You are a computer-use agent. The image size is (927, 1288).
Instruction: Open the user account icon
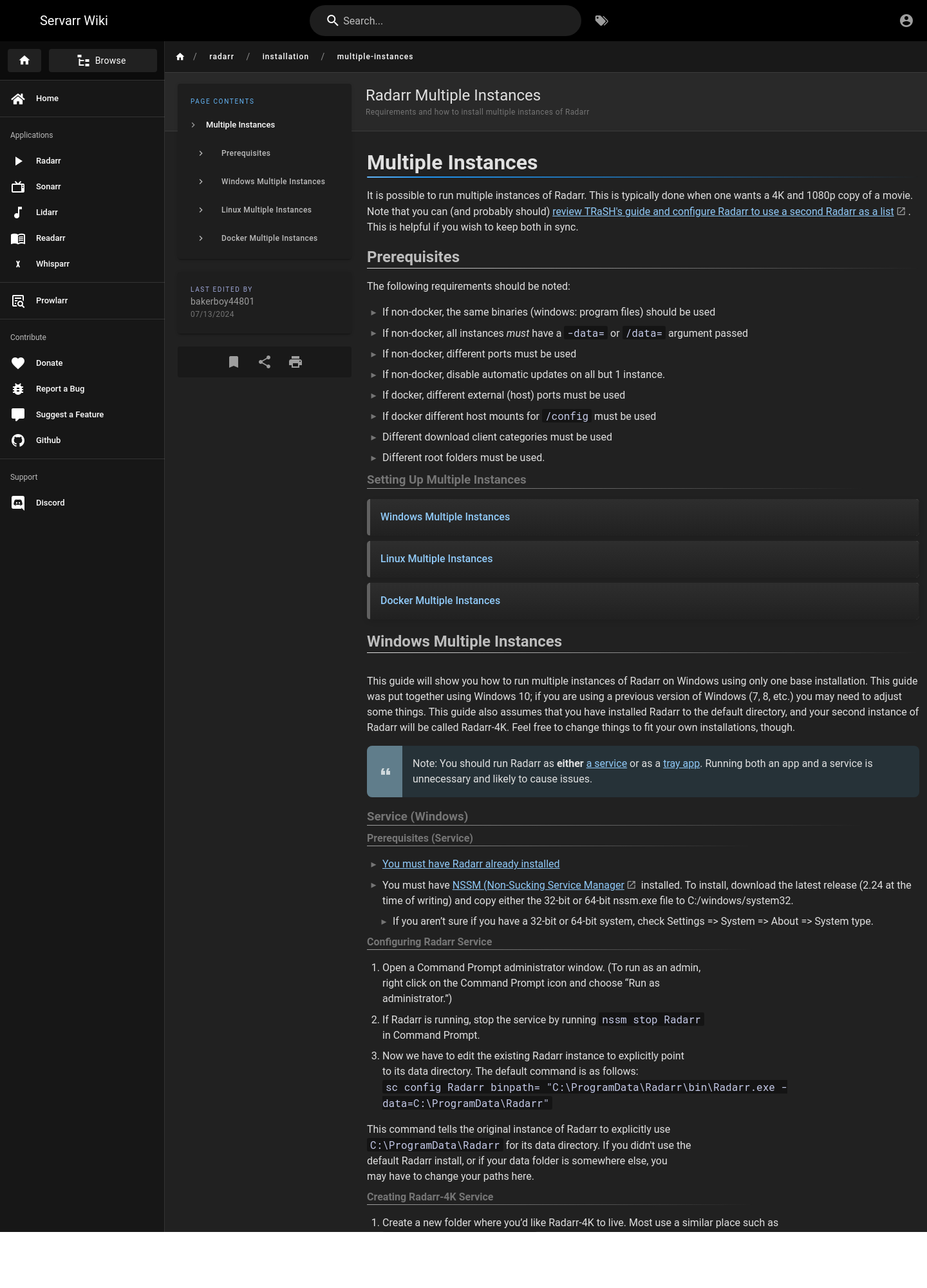click(906, 21)
